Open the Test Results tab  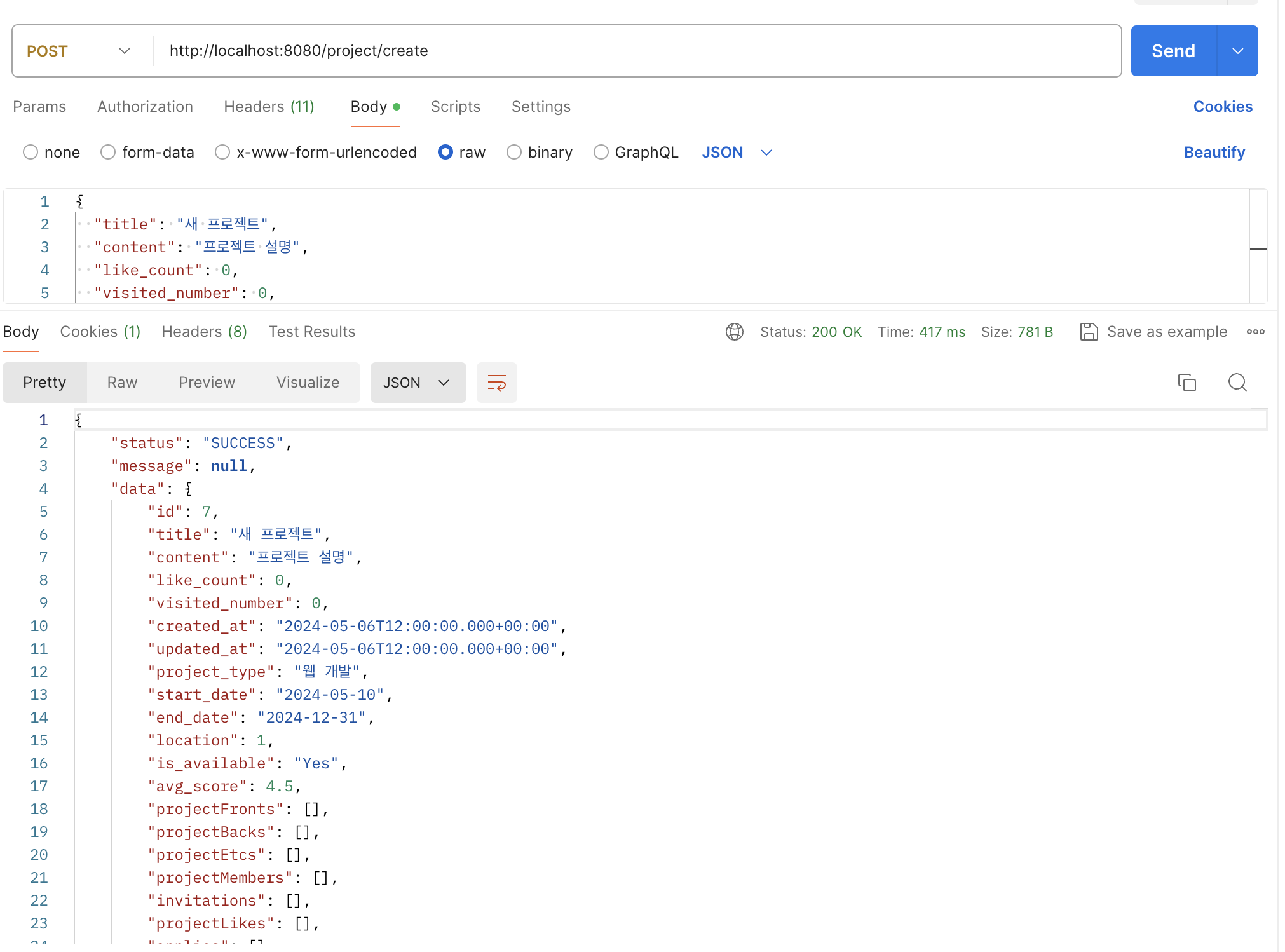[312, 332]
